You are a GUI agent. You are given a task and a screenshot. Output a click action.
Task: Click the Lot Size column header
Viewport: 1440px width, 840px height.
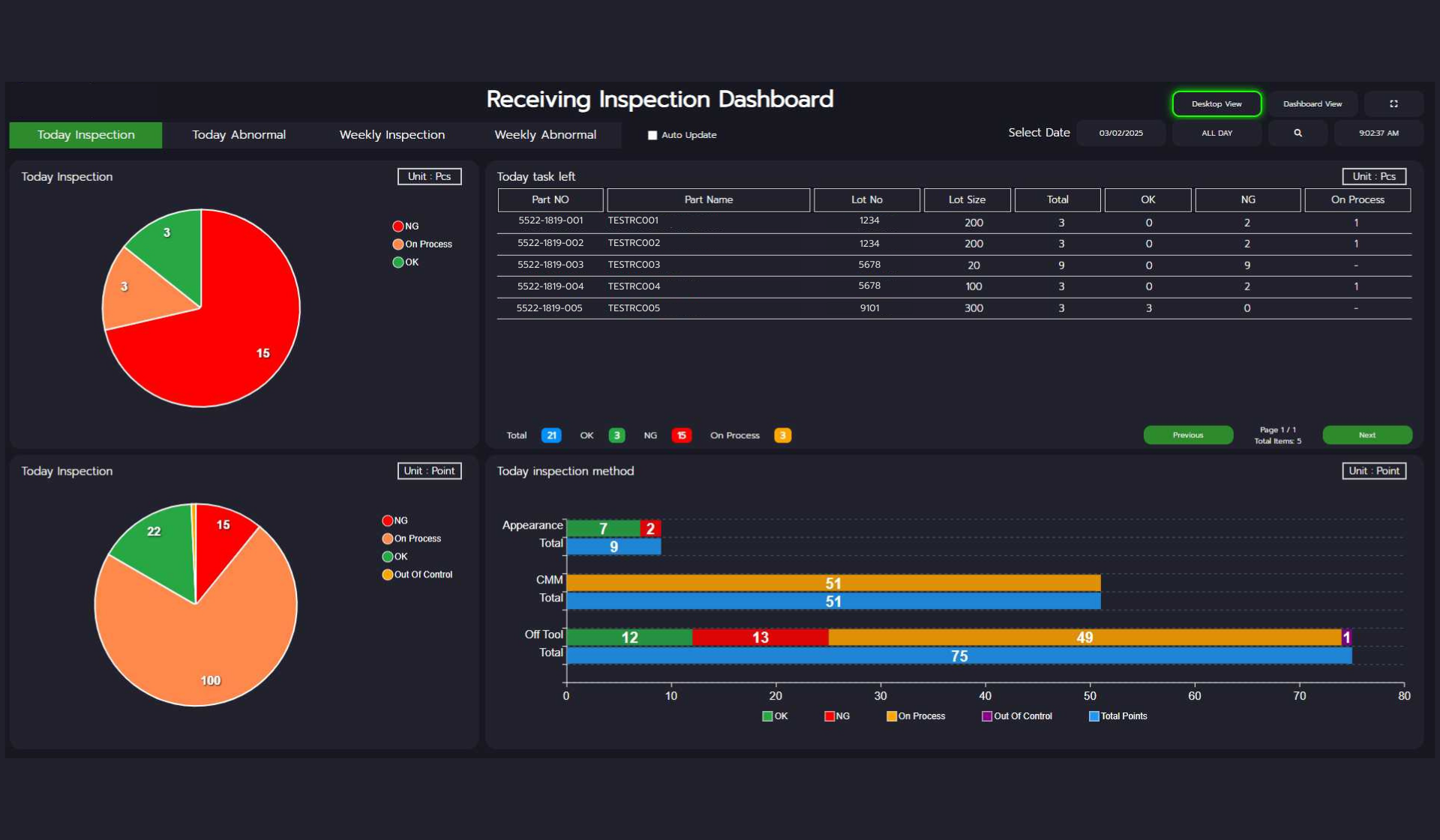[967, 199]
